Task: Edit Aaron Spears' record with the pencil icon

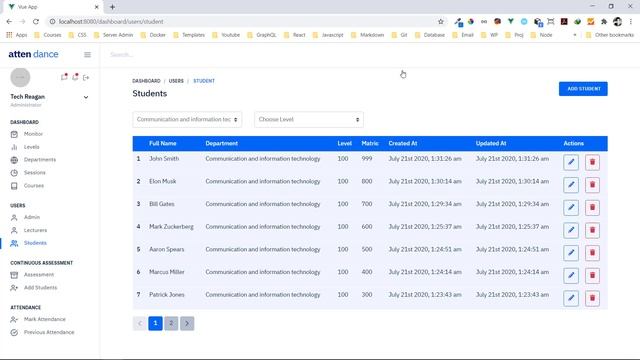Action: pyautogui.click(x=571, y=253)
